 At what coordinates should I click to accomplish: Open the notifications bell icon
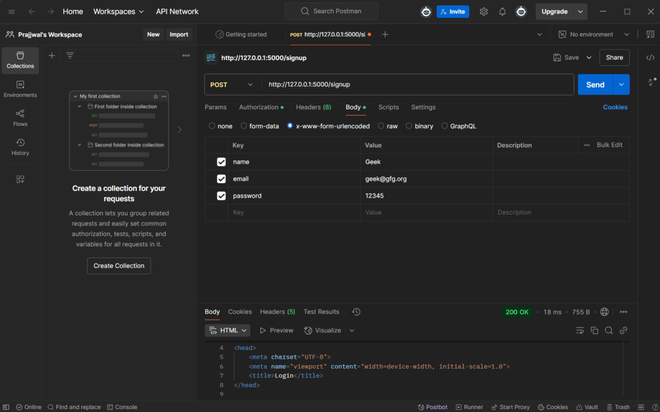502,12
